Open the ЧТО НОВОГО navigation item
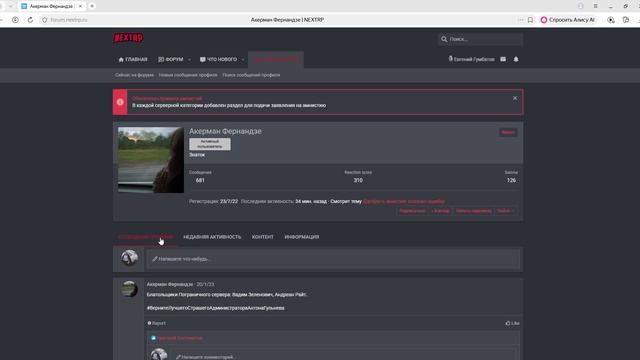 (x=218, y=60)
